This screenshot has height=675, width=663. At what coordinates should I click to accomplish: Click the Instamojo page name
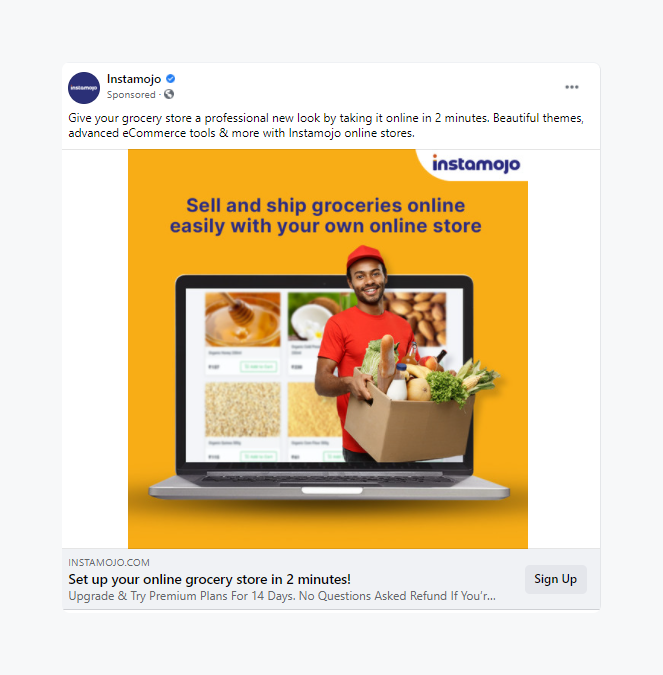coord(134,79)
